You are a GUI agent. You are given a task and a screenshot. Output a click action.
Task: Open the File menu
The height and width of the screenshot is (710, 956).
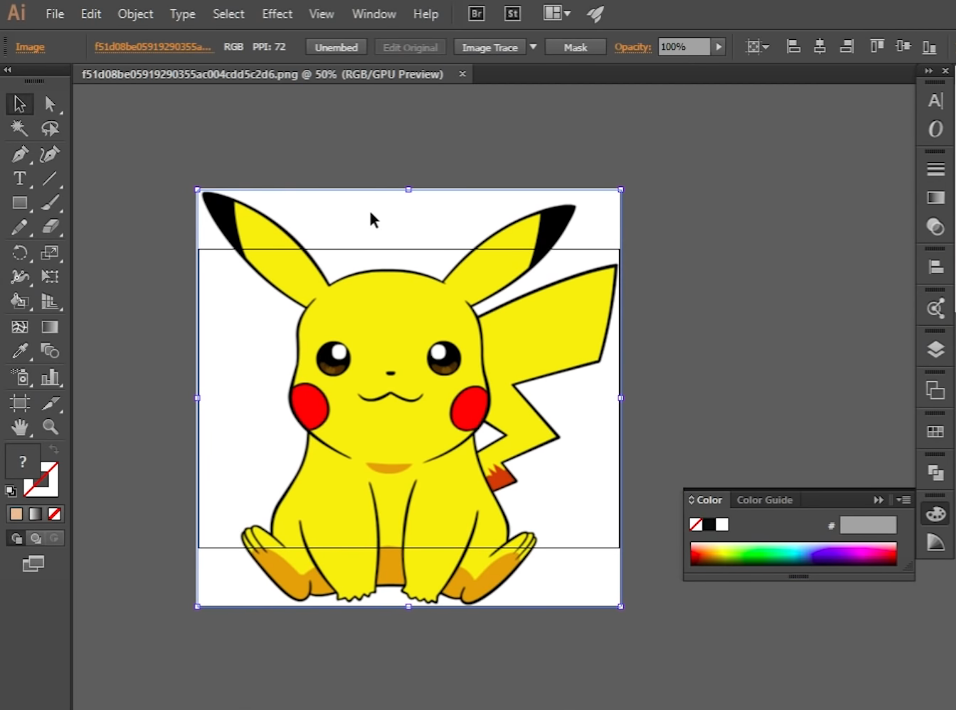point(55,13)
